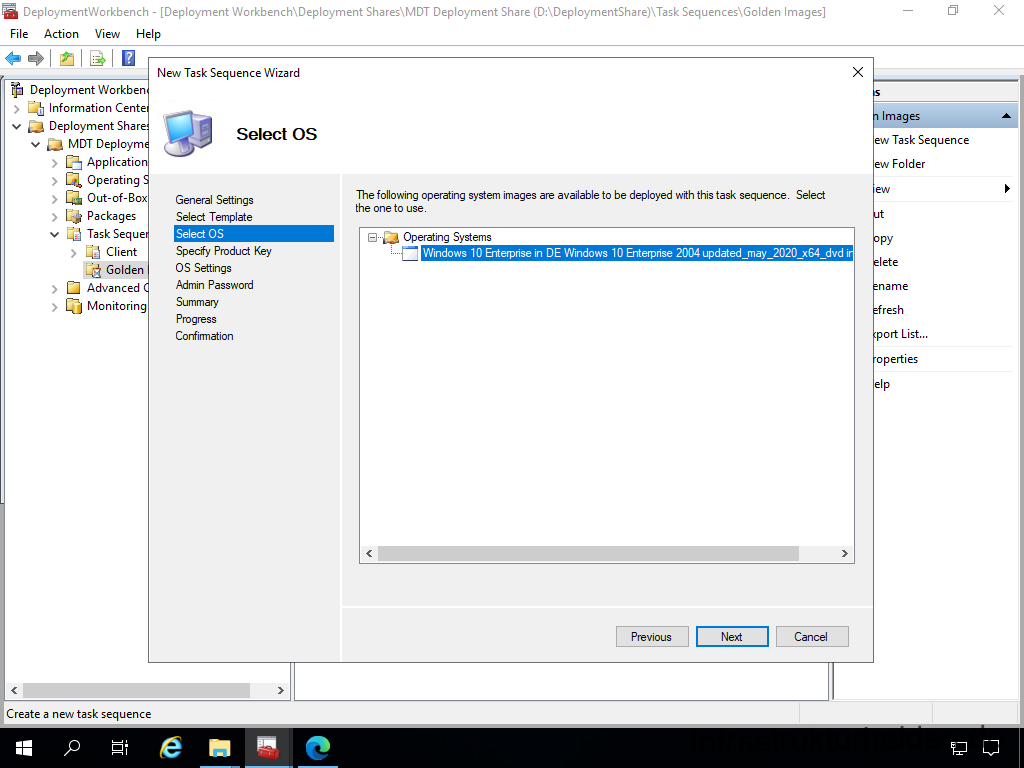Click Properties in Actions pane
1024x768 pixels.
click(895, 359)
